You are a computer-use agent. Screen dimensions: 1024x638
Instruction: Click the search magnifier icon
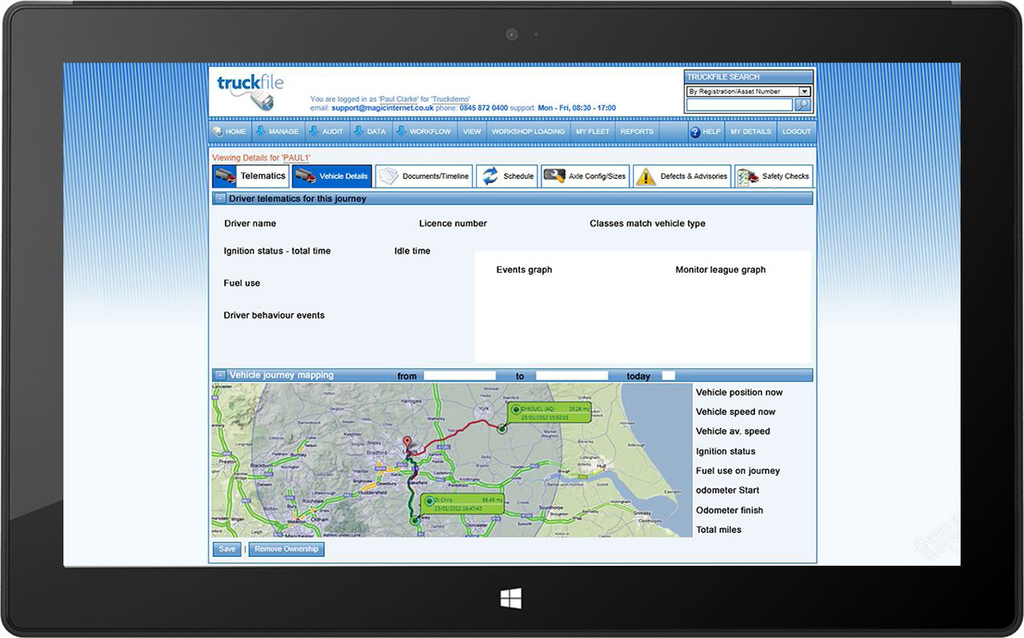click(x=802, y=105)
